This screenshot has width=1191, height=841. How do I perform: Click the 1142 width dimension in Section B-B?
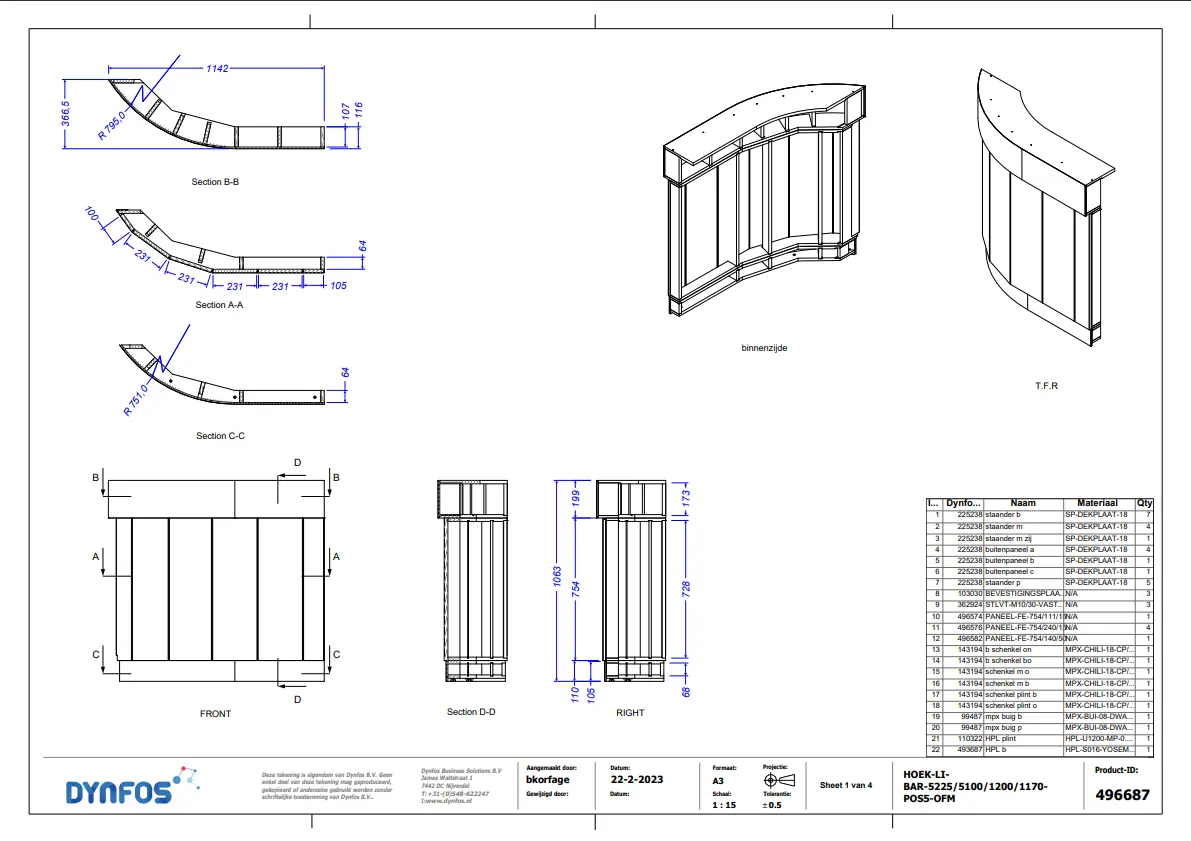[x=217, y=69]
